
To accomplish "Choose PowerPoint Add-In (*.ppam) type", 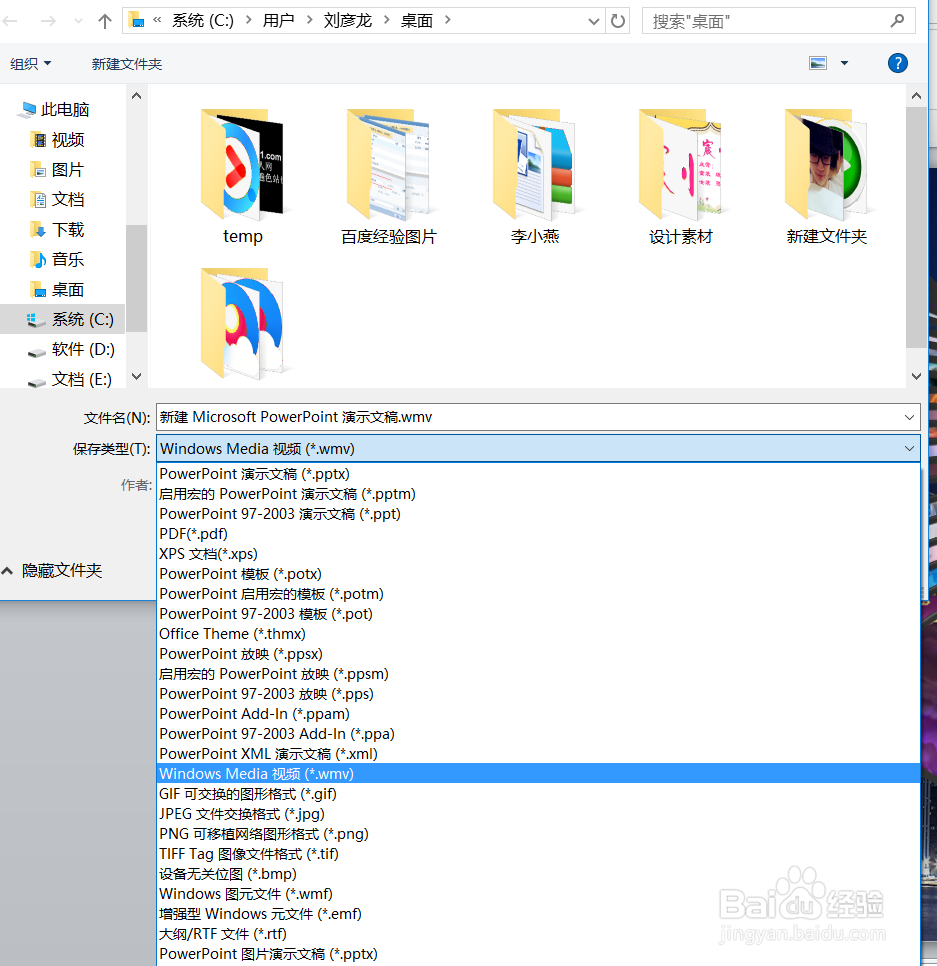I will tap(538, 713).
